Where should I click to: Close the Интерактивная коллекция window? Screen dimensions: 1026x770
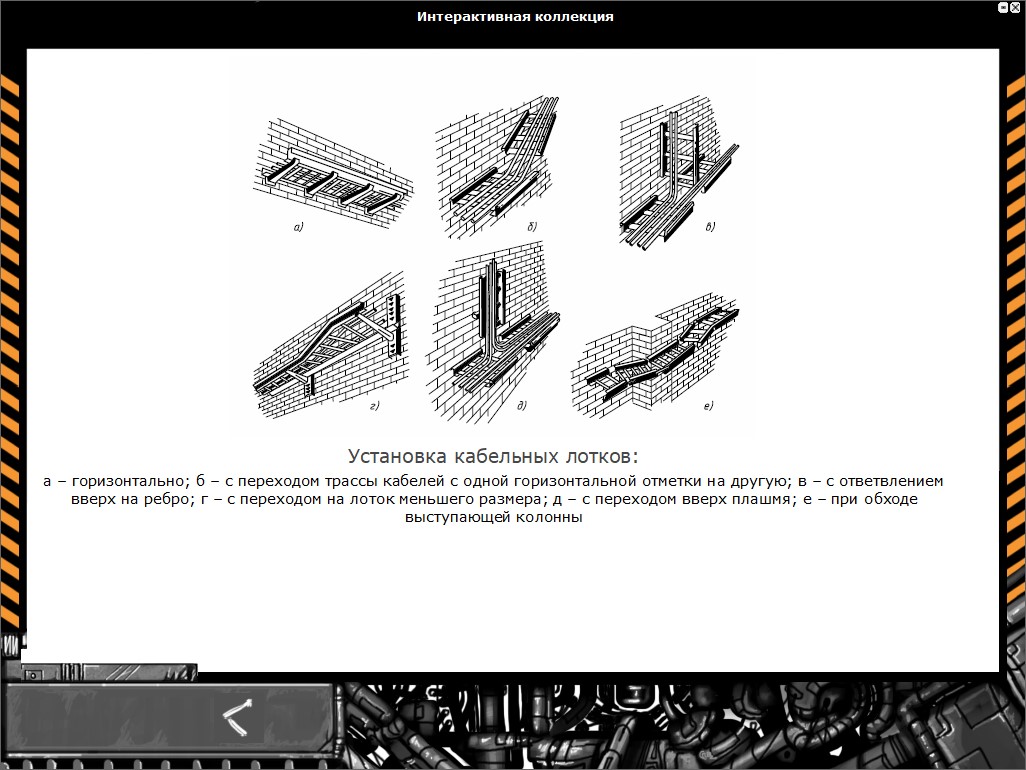click(x=1016, y=7)
